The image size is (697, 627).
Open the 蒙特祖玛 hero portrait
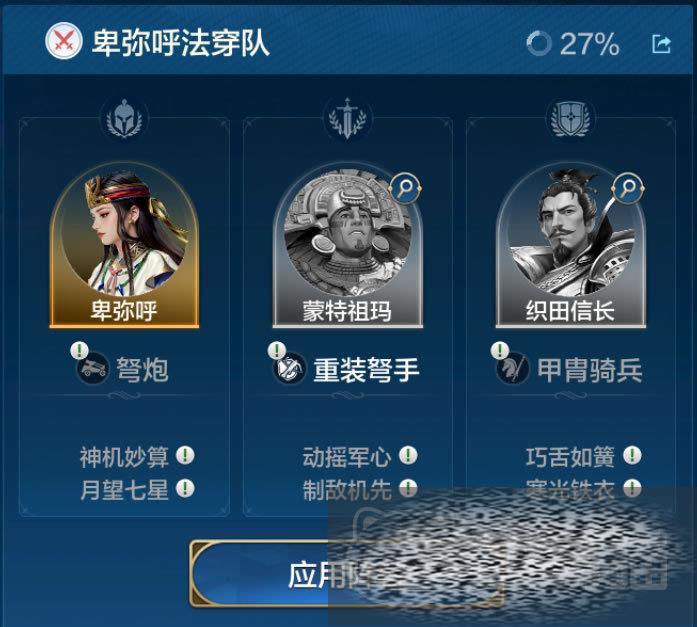point(348,246)
